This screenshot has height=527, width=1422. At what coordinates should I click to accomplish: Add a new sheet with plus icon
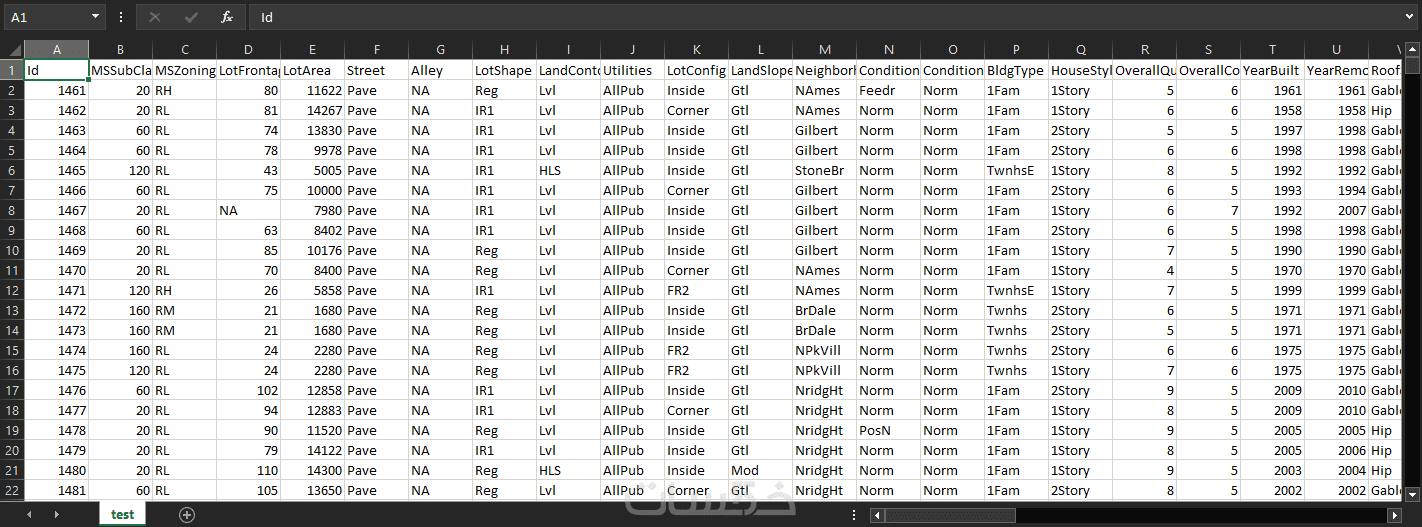click(186, 514)
